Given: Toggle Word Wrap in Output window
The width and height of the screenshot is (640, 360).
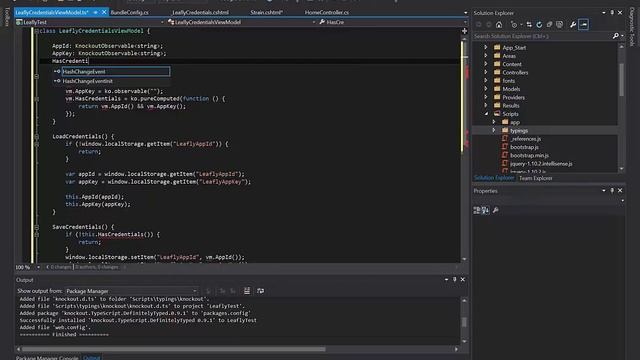Looking at the screenshot, I should (260, 291).
